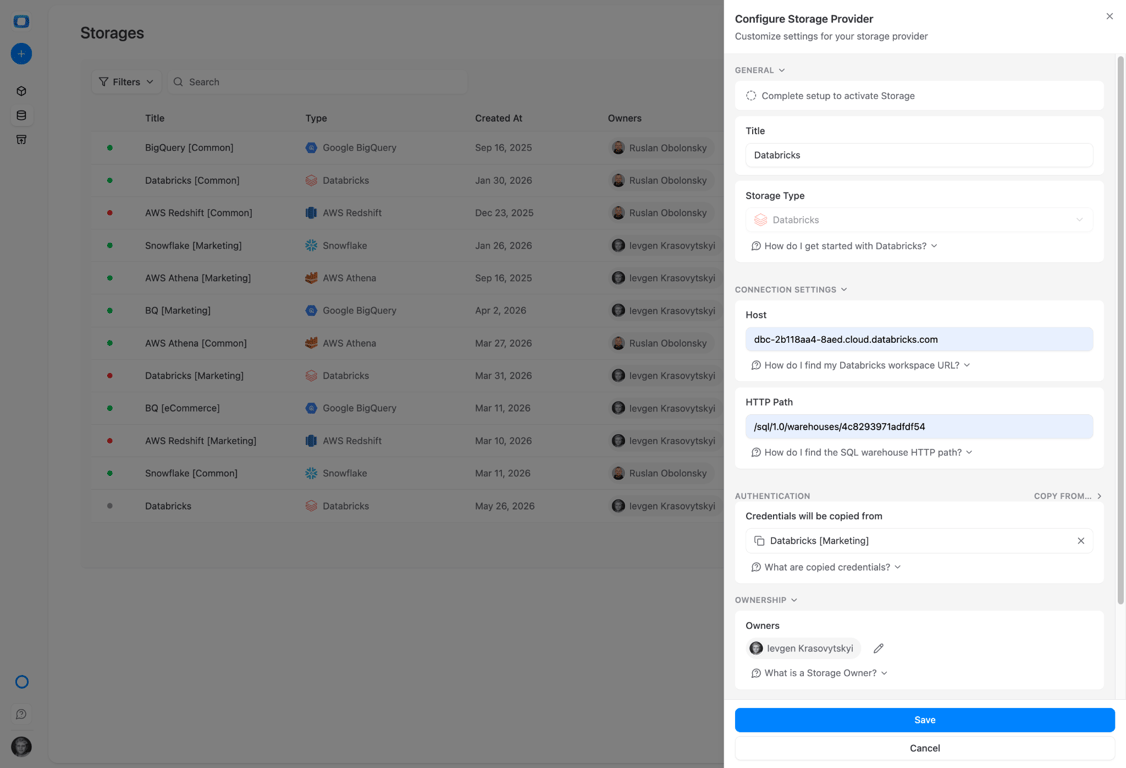This screenshot has height=768, width=1126.
Task: Open the Storage Type dropdown
Action: (x=919, y=220)
